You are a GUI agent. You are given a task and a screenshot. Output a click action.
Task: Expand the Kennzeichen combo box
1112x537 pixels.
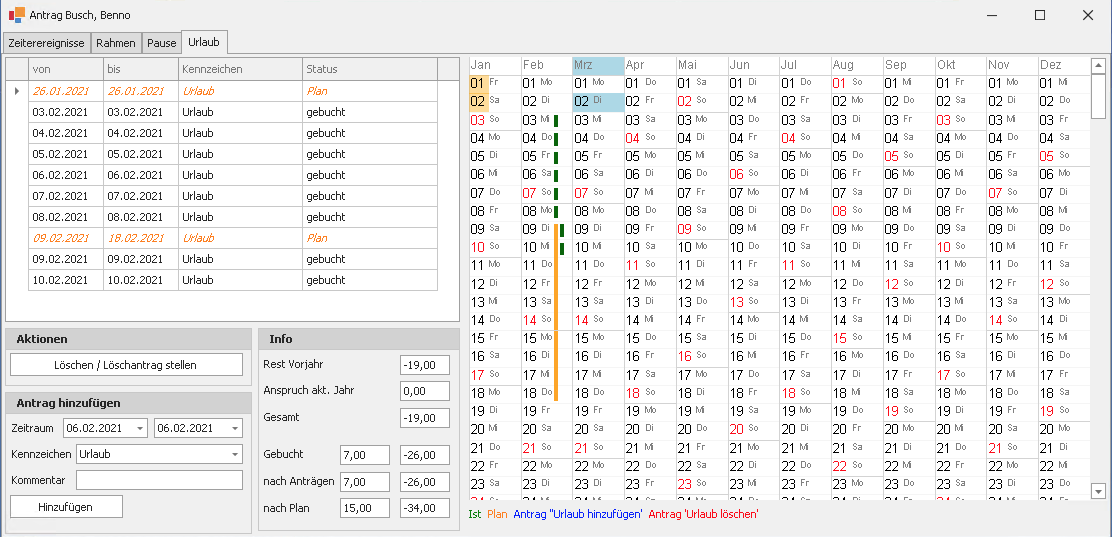point(234,454)
